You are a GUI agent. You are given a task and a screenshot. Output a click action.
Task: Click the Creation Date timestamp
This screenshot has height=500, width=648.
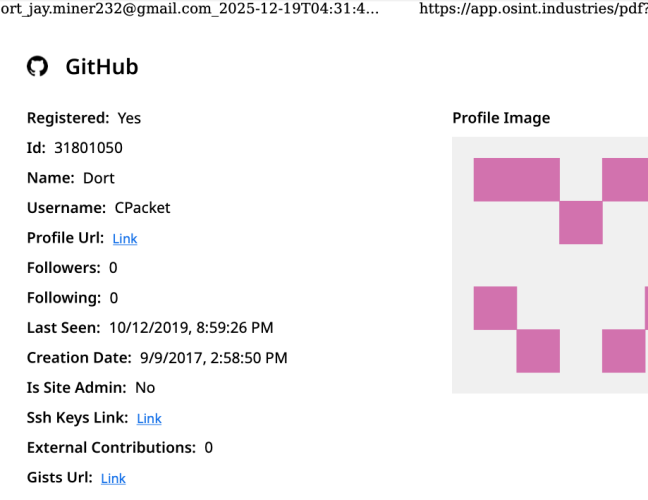pyautogui.click(x=213, y=358)
